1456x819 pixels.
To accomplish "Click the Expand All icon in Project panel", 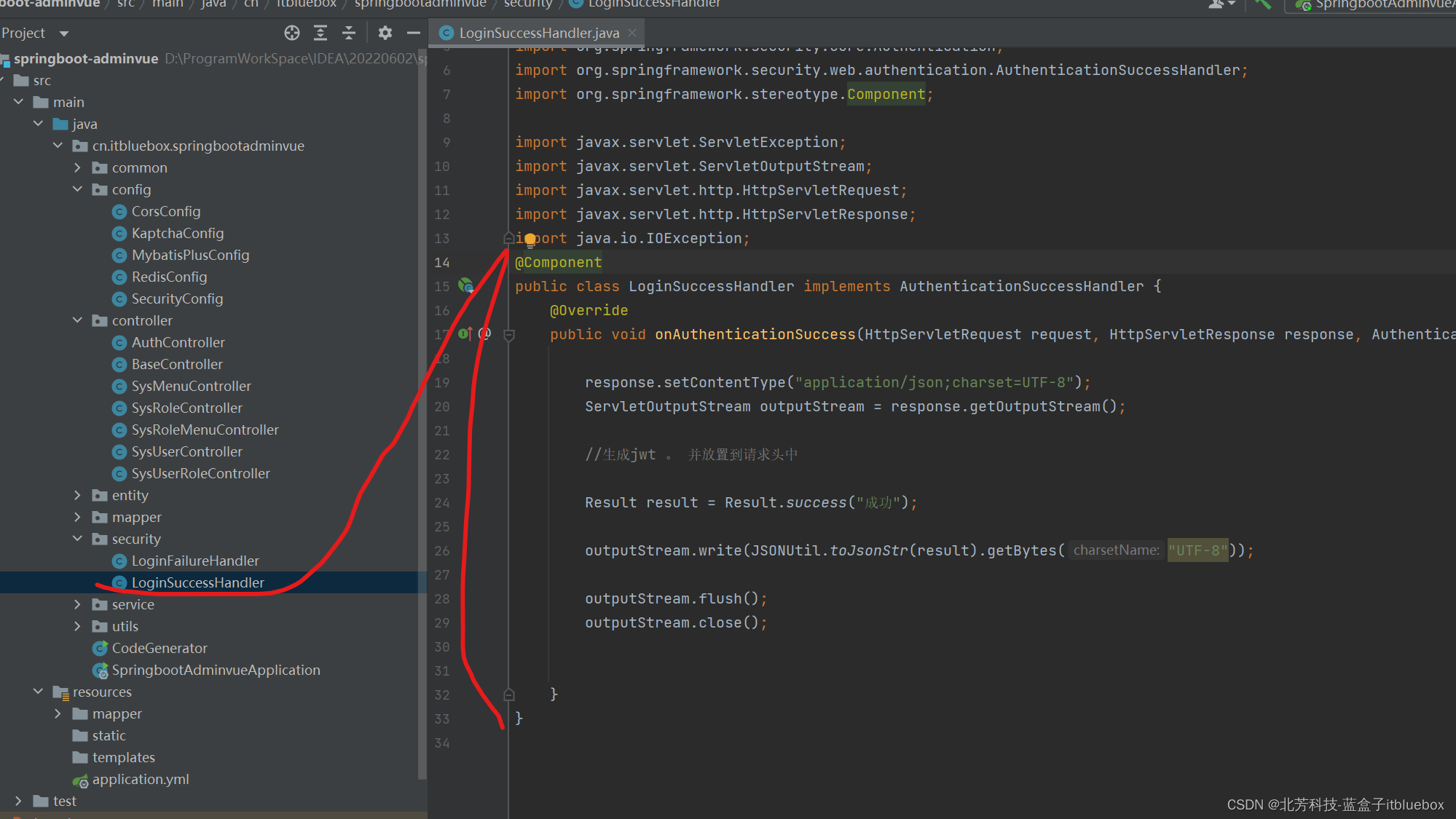I will (x=320, y=33).
